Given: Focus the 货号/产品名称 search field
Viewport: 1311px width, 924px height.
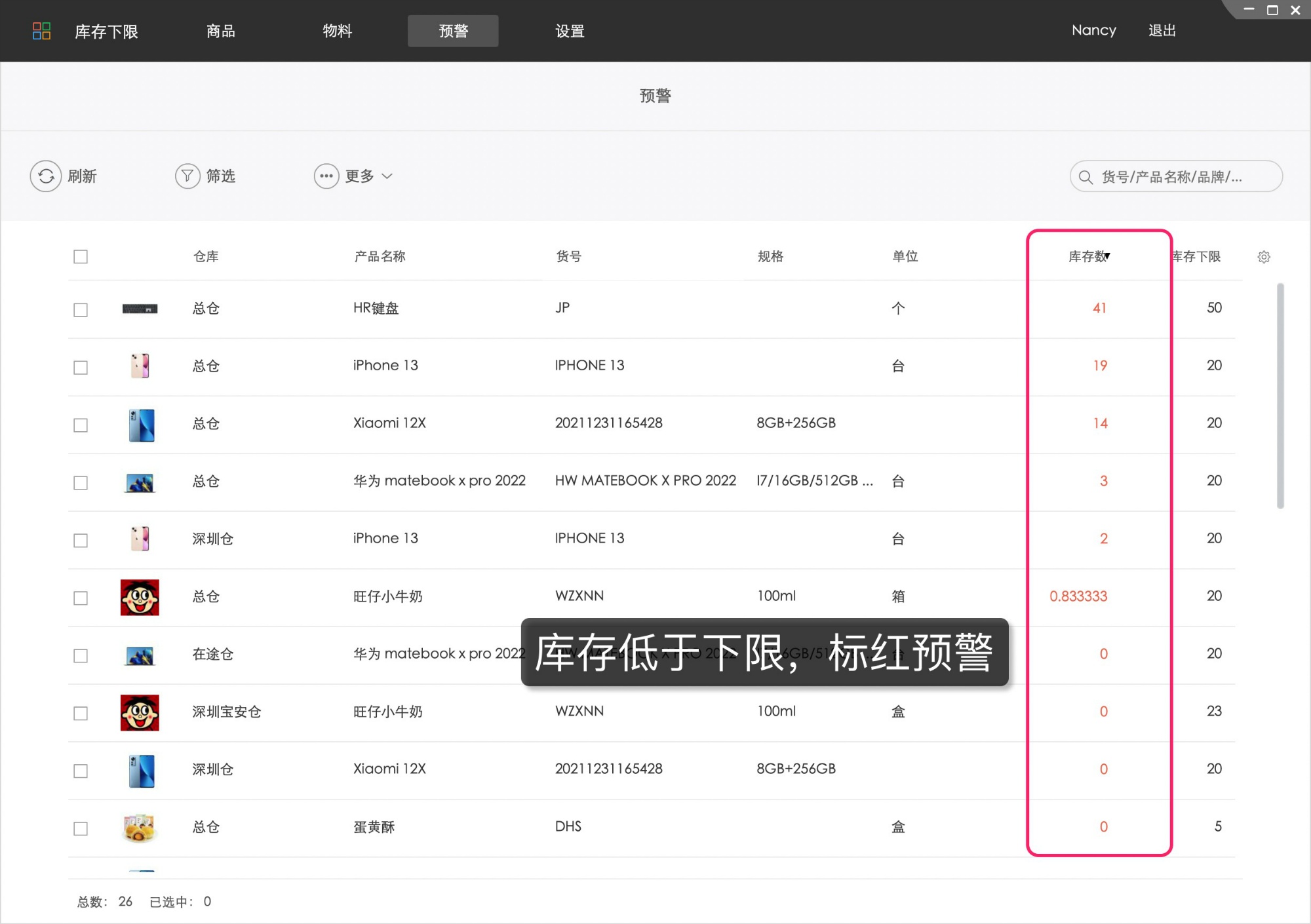Looking at the screenshot, I should tap(1180, 177).
